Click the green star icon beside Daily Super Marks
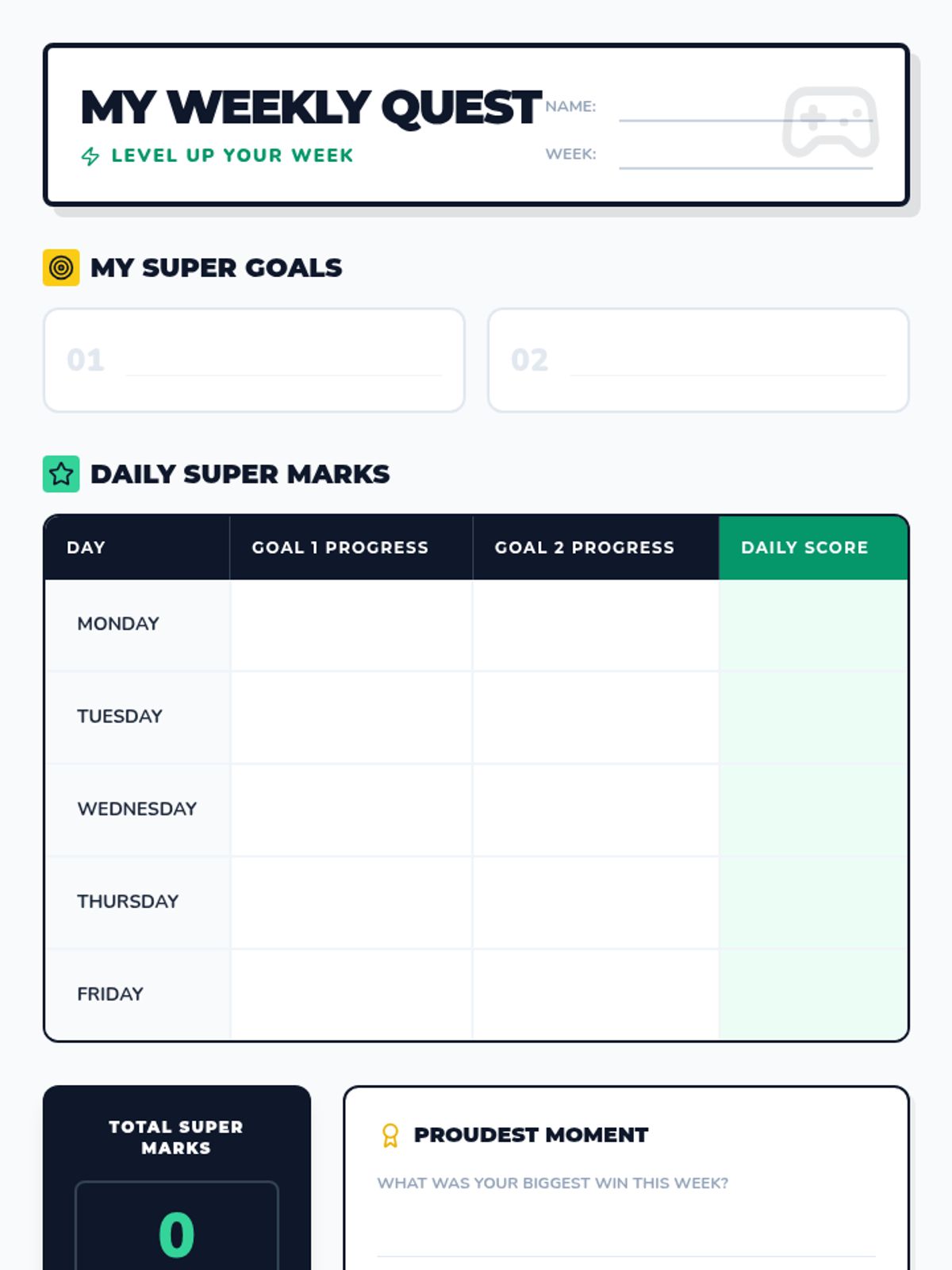The image size is (952, 1270). (x=61, y=475)
